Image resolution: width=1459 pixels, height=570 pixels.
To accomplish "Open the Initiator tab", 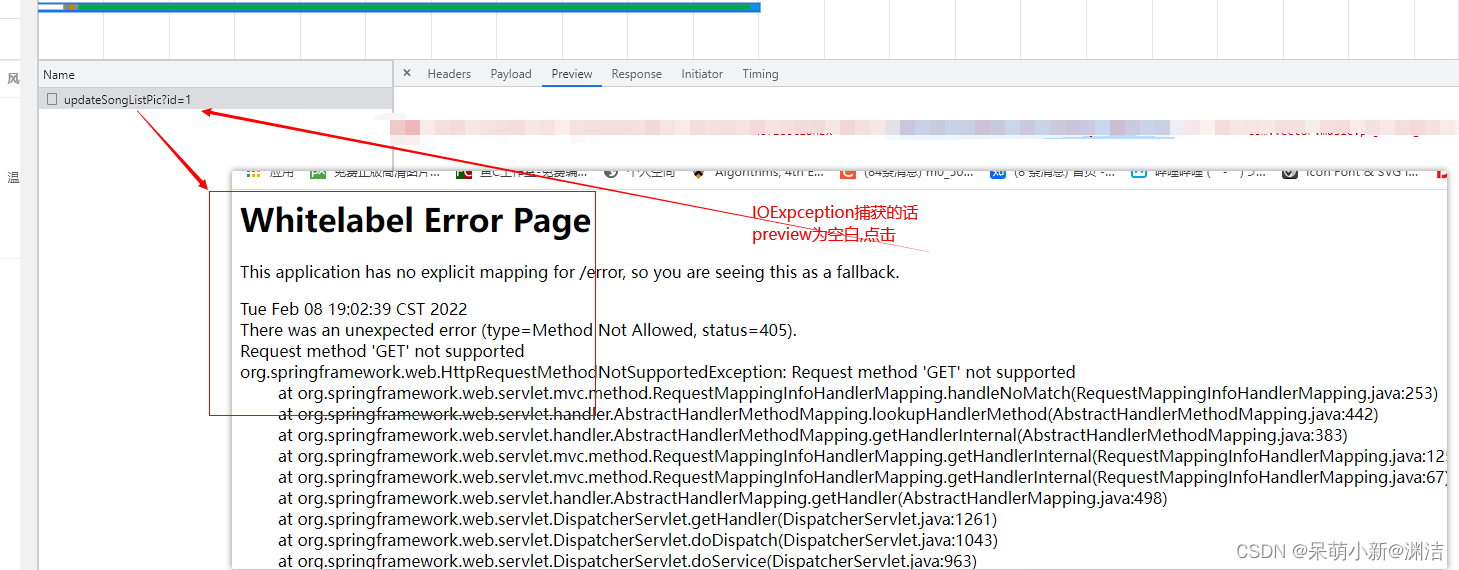I will (702, 74).
